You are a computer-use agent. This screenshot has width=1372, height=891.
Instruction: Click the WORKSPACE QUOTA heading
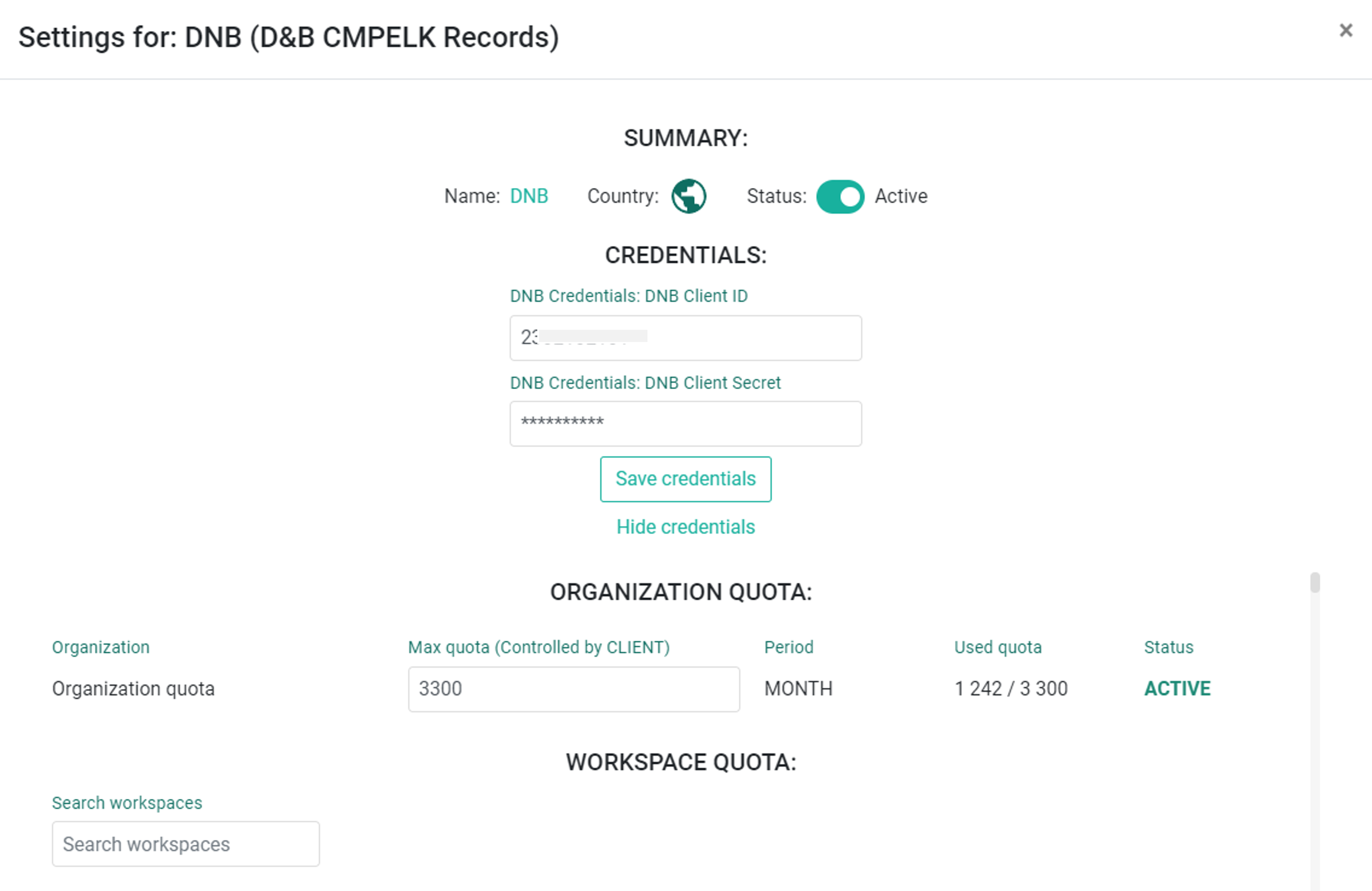tap(681, 762)
